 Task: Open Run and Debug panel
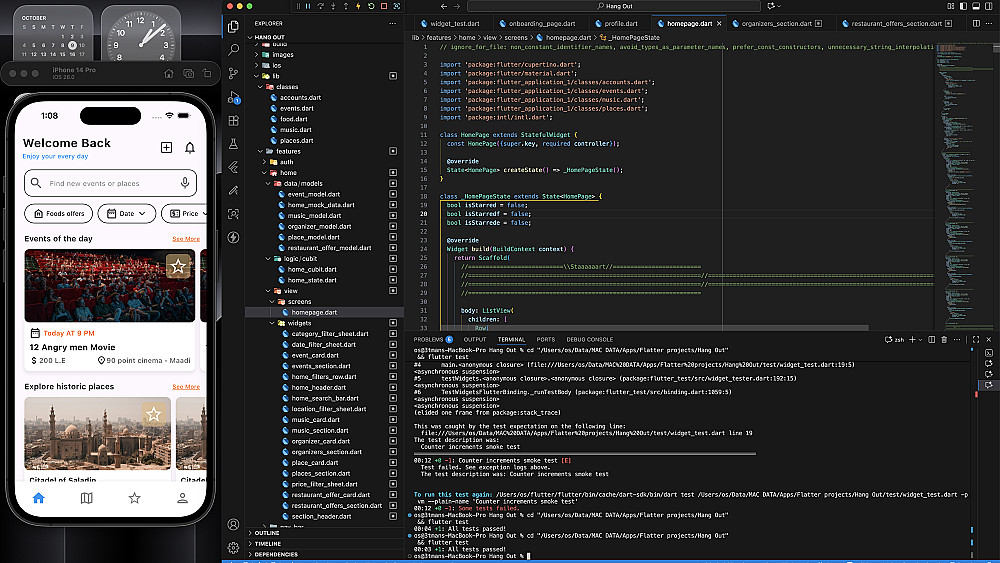[233, 97]
